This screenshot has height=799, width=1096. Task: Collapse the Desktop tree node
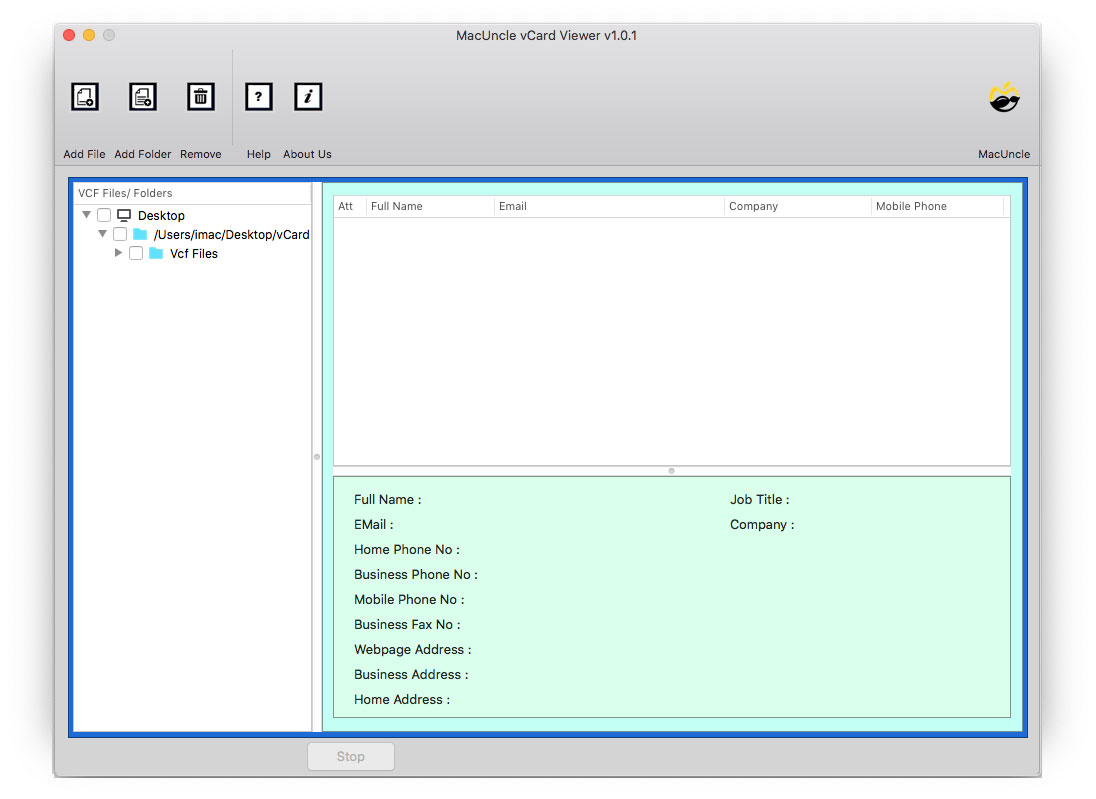pyautogui.click(x=87, y=215)
